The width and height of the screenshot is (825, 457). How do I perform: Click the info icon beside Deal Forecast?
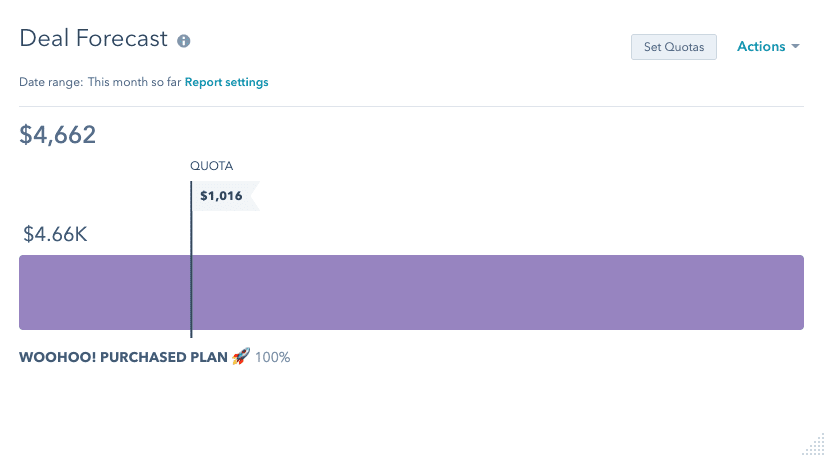click(183, 41)
